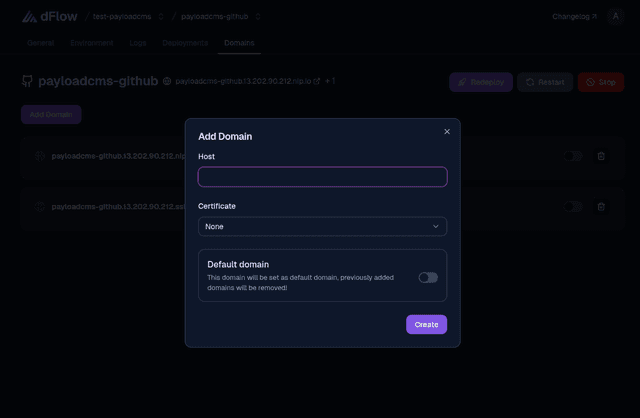Delete the first domain with the trash icon
The image size is (640, 418).
pos(601,156)
